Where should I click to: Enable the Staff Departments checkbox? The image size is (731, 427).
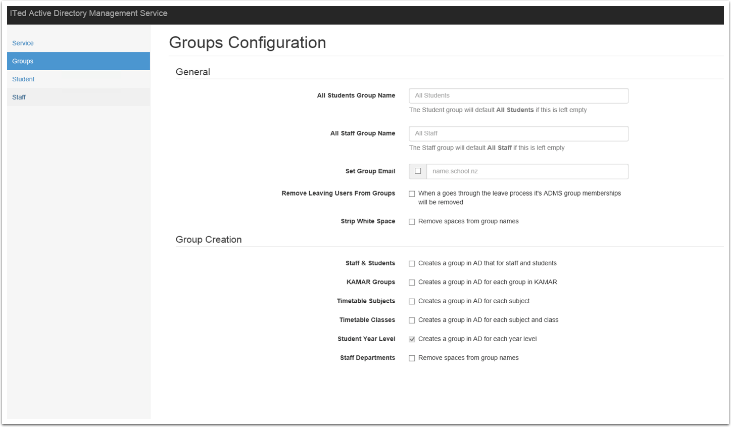click(412, 357)
